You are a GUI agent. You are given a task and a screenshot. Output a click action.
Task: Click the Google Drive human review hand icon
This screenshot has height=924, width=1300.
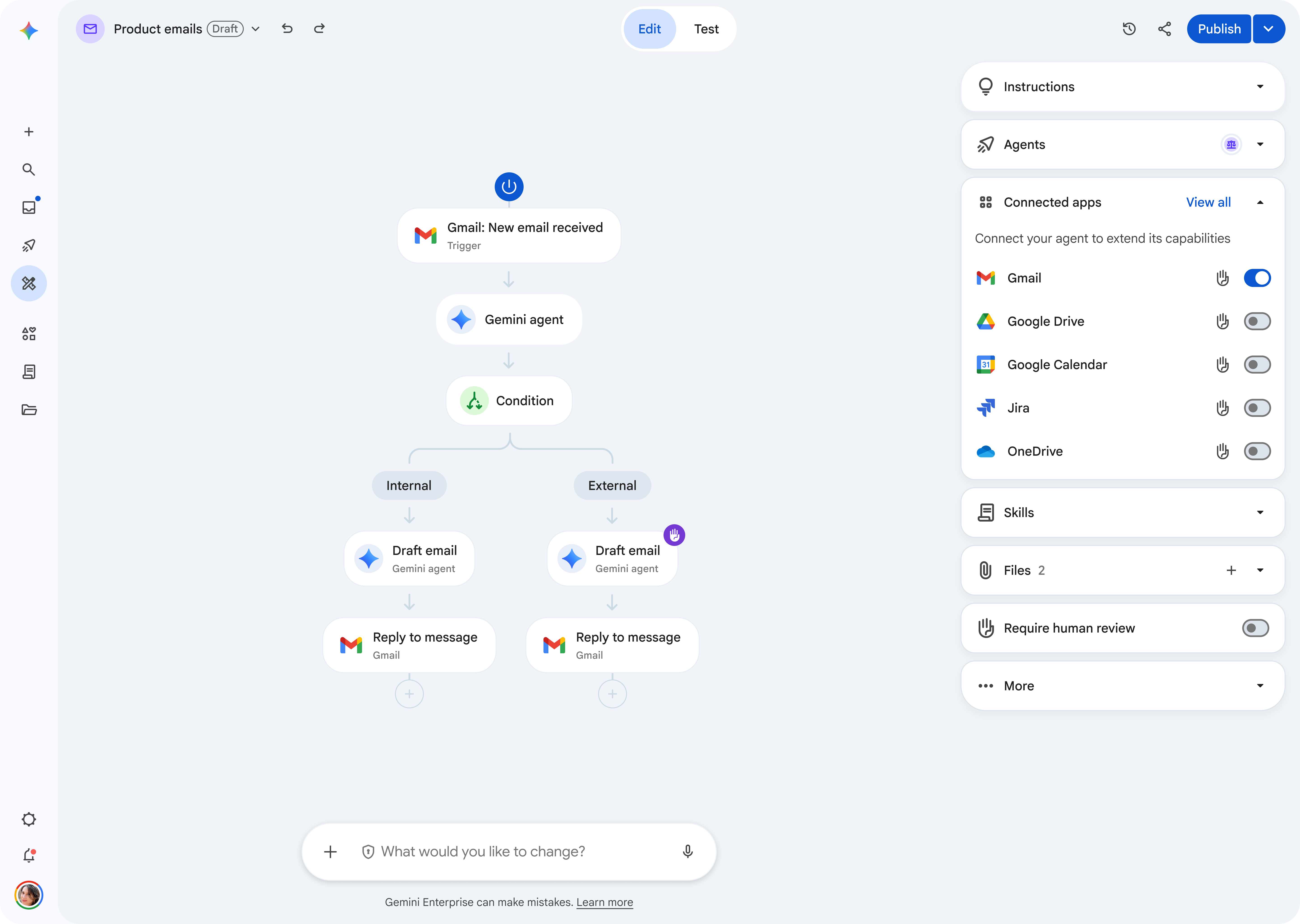[x=1223, y=321]
